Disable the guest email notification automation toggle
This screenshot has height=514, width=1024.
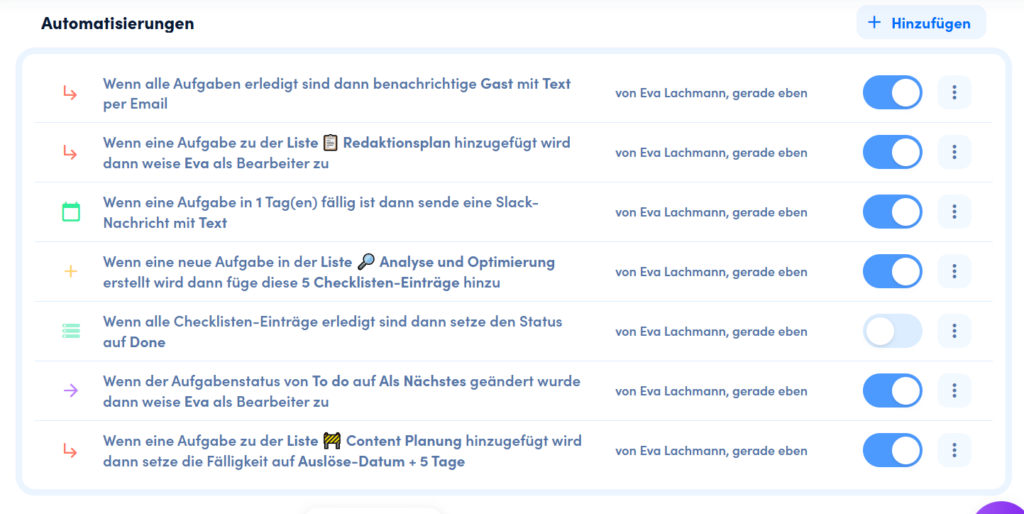point(892,93)
